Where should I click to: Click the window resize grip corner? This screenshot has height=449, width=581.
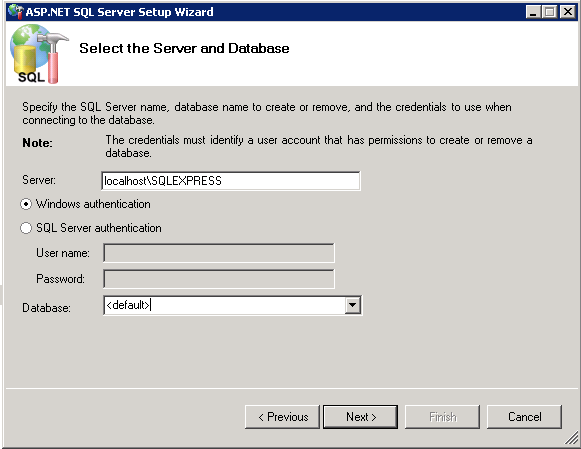point(571,438)
